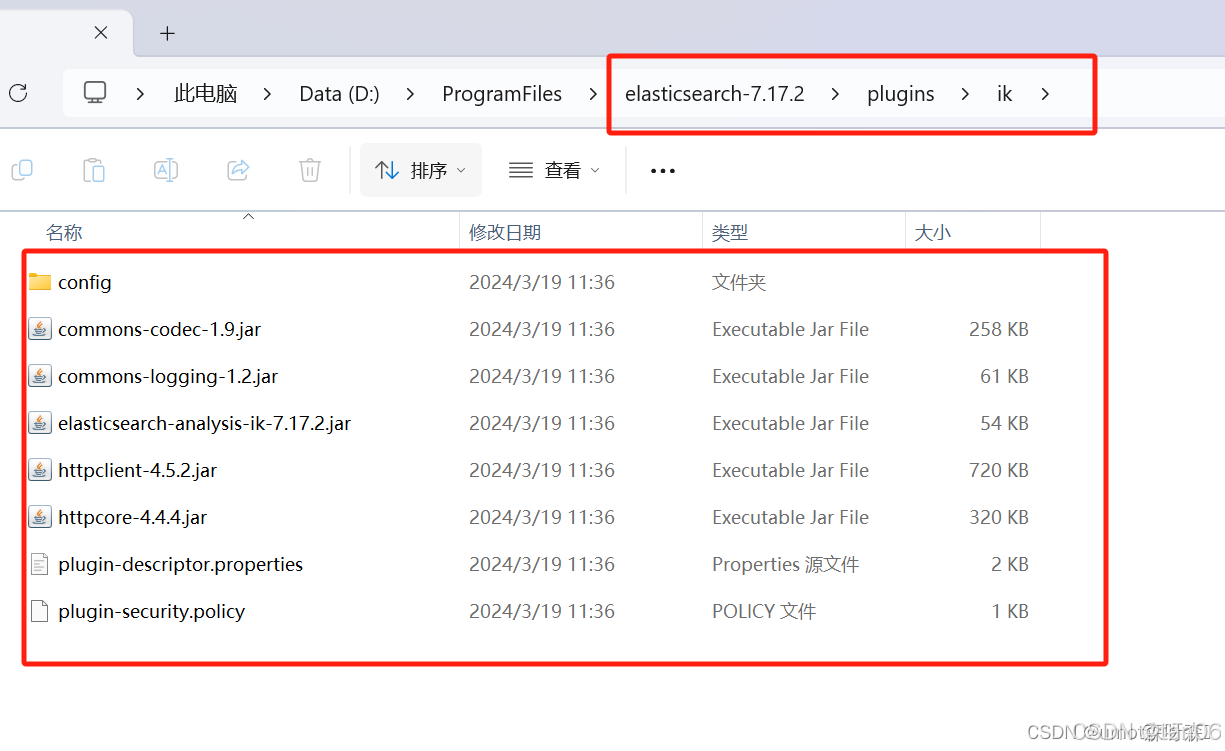This screenshot has height=751, width=1225.
Task: Select file name httpcore-4.4.4.jar
Action: 133,517
